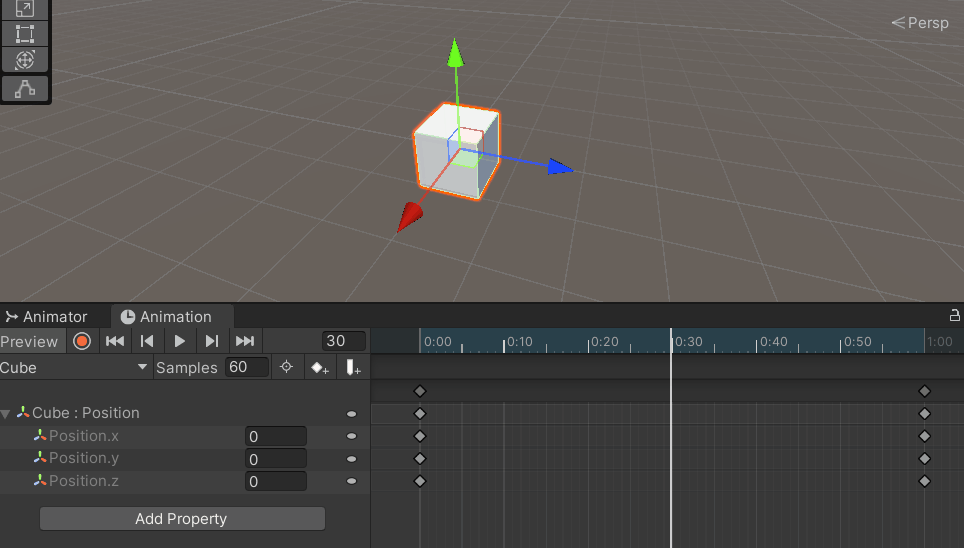Click the green Y-axis gizmo arrow
964x548 pixels.
click(x=455, y=53)
